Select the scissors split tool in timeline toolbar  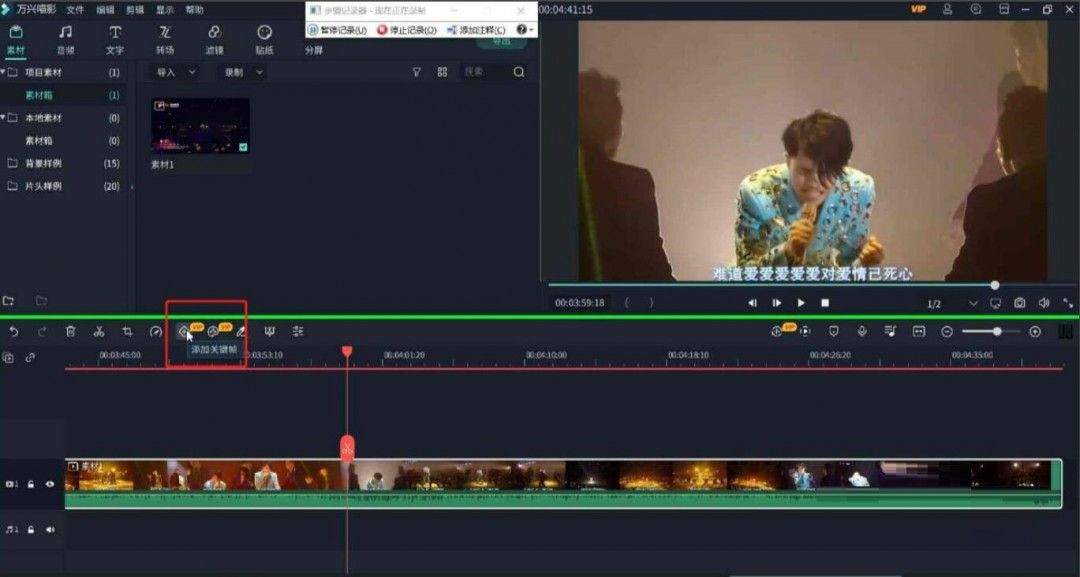(x=100, y=331)
